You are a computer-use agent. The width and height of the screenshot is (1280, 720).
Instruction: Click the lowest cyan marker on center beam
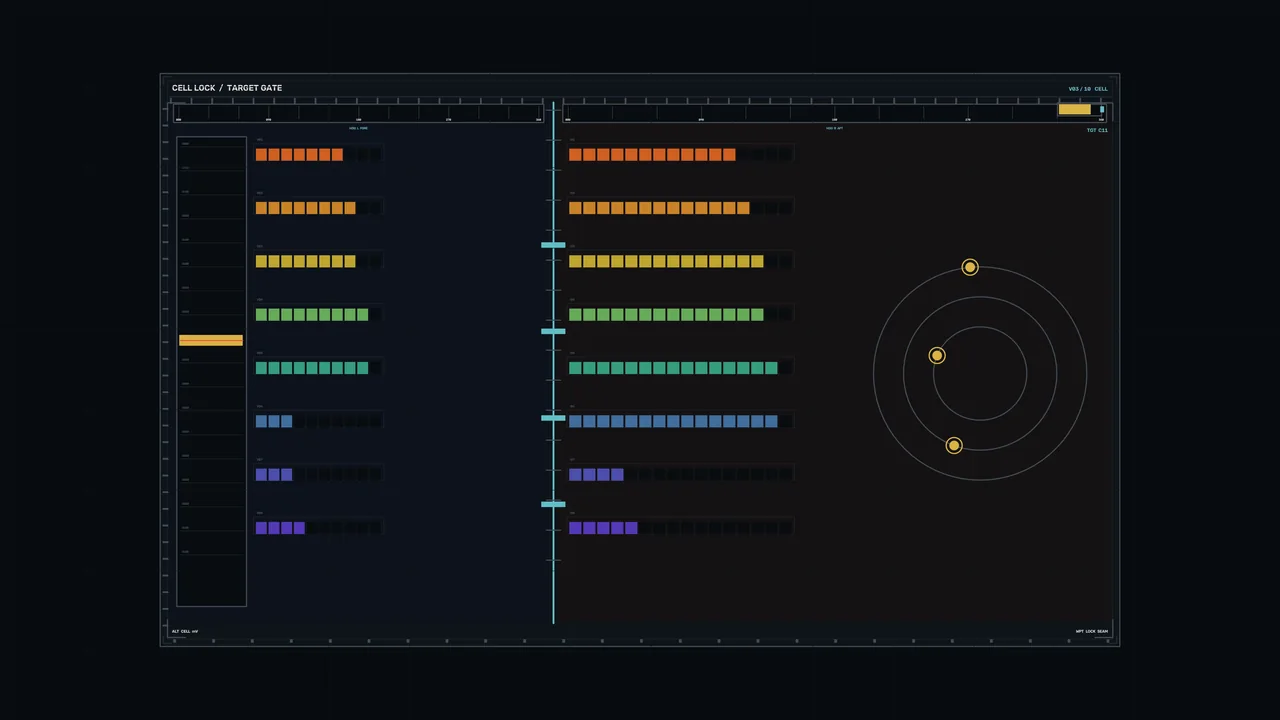553,504
